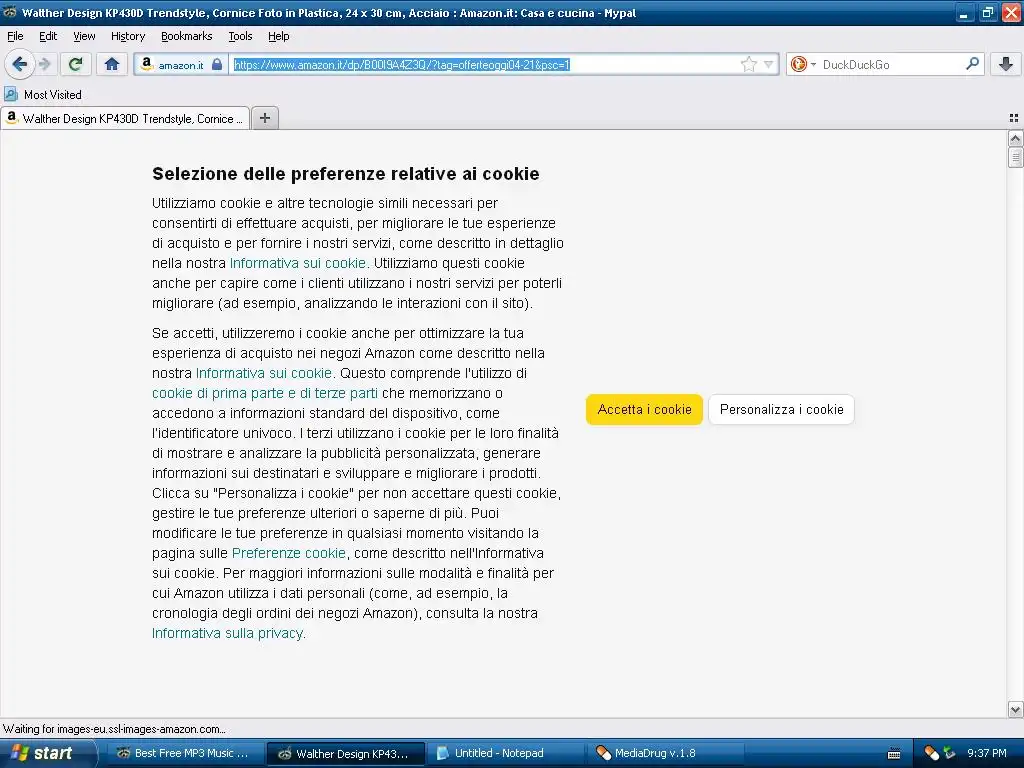Click the network connection tray icon
The width and height of the screenshot is (1024, 768).
tap(949, 753)
